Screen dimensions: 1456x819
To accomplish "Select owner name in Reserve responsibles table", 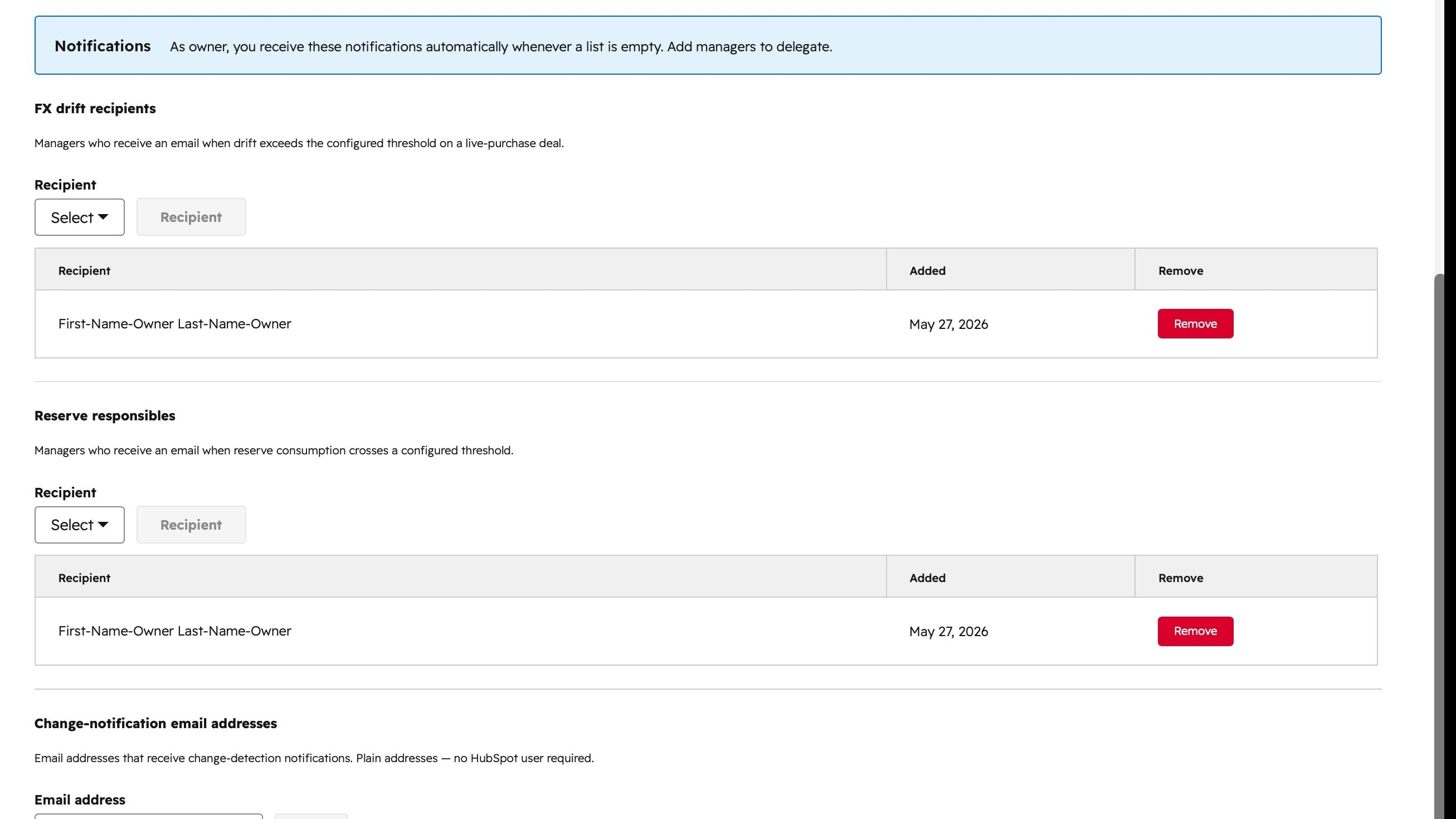I will pyautogui.click(x=174, y=631).
